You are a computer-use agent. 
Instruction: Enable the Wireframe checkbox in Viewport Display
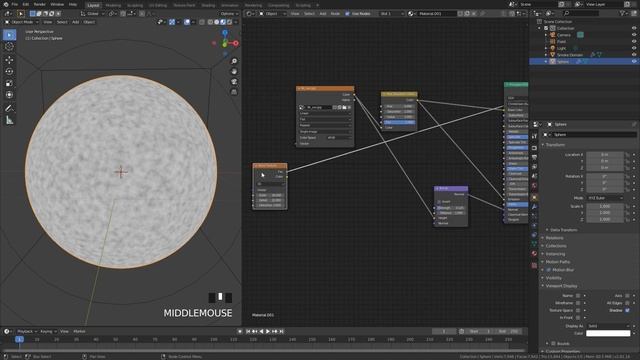click(578, 303)
